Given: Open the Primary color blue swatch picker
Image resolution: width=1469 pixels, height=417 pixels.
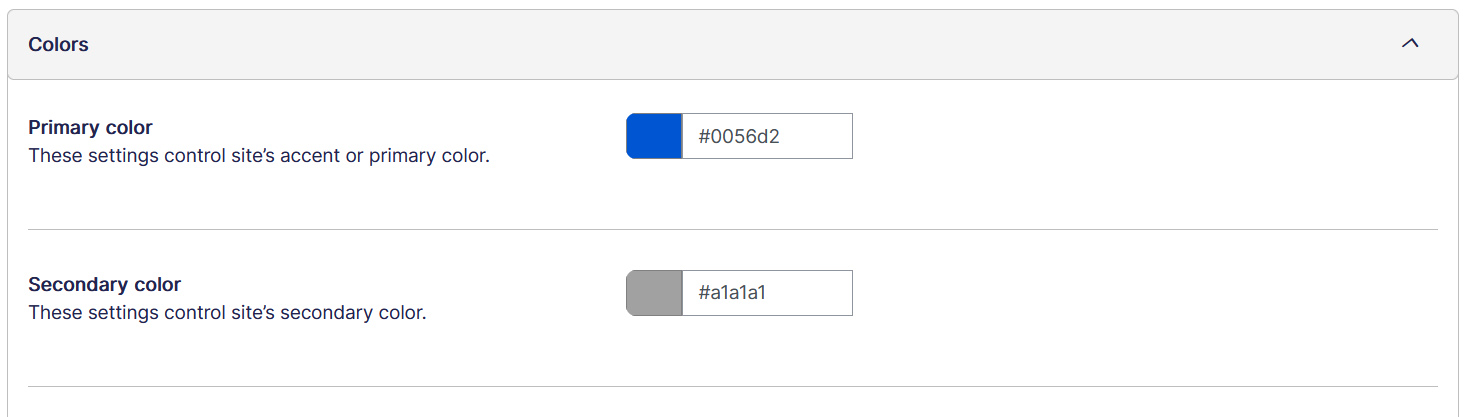Looking at the screenshot, I should coord(654,136).
